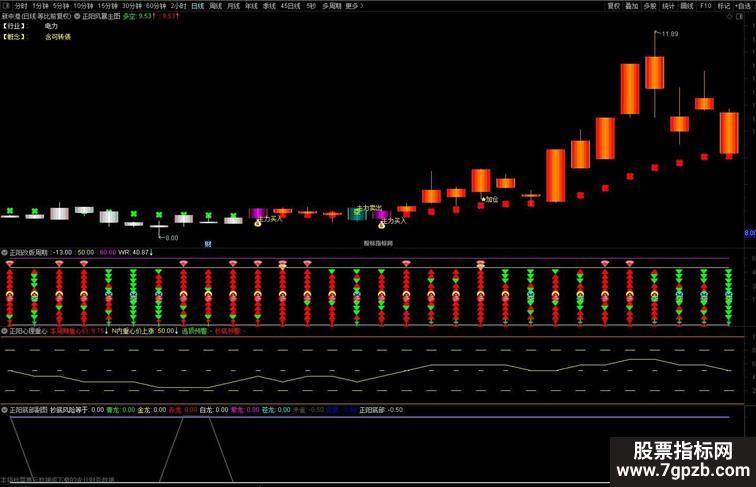
Task: Open the 正阳欣辰周期 indicator settings icon
Action: (x=4, y=252)
